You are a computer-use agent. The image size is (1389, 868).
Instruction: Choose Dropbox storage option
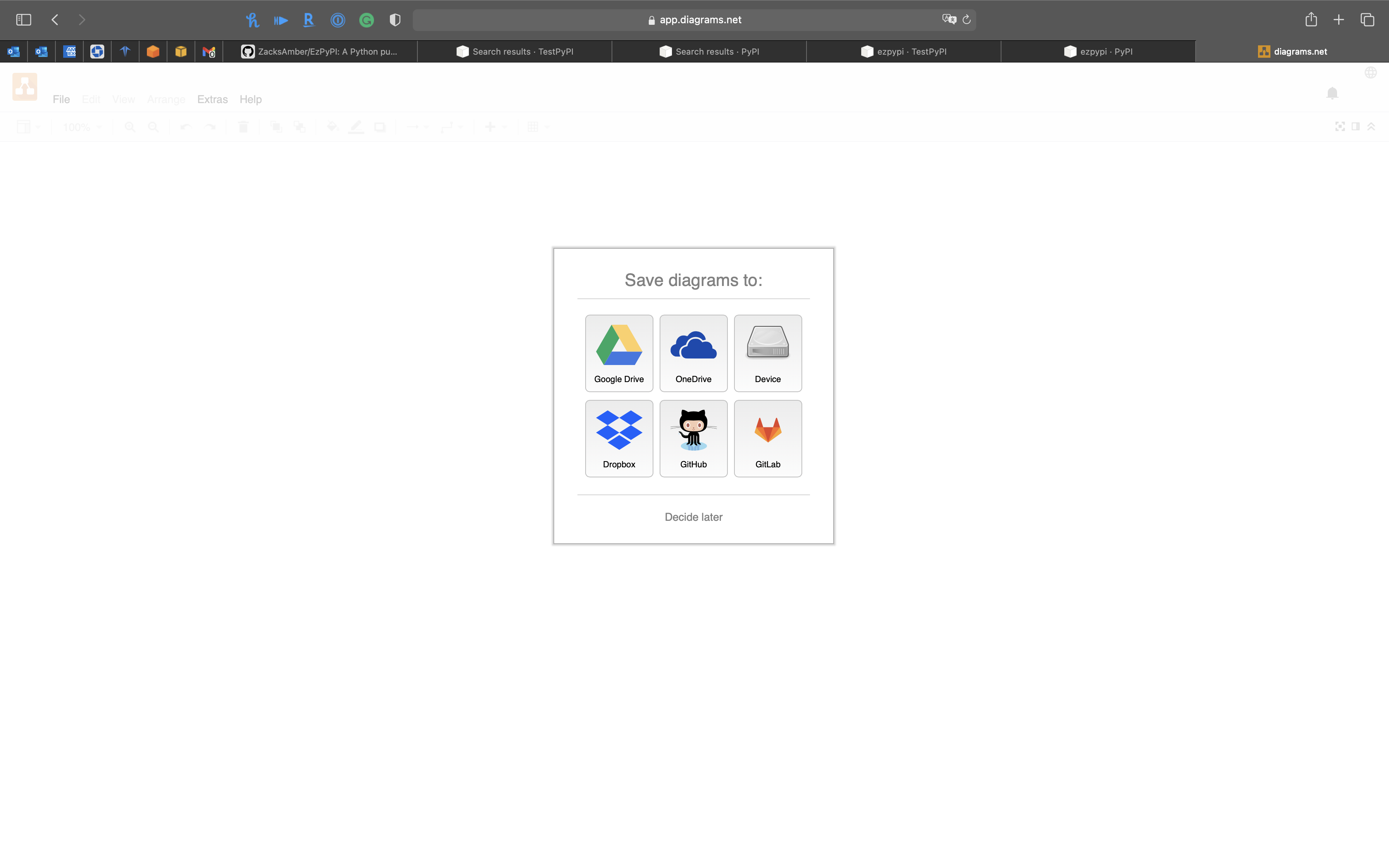click(x=619, y=438)
